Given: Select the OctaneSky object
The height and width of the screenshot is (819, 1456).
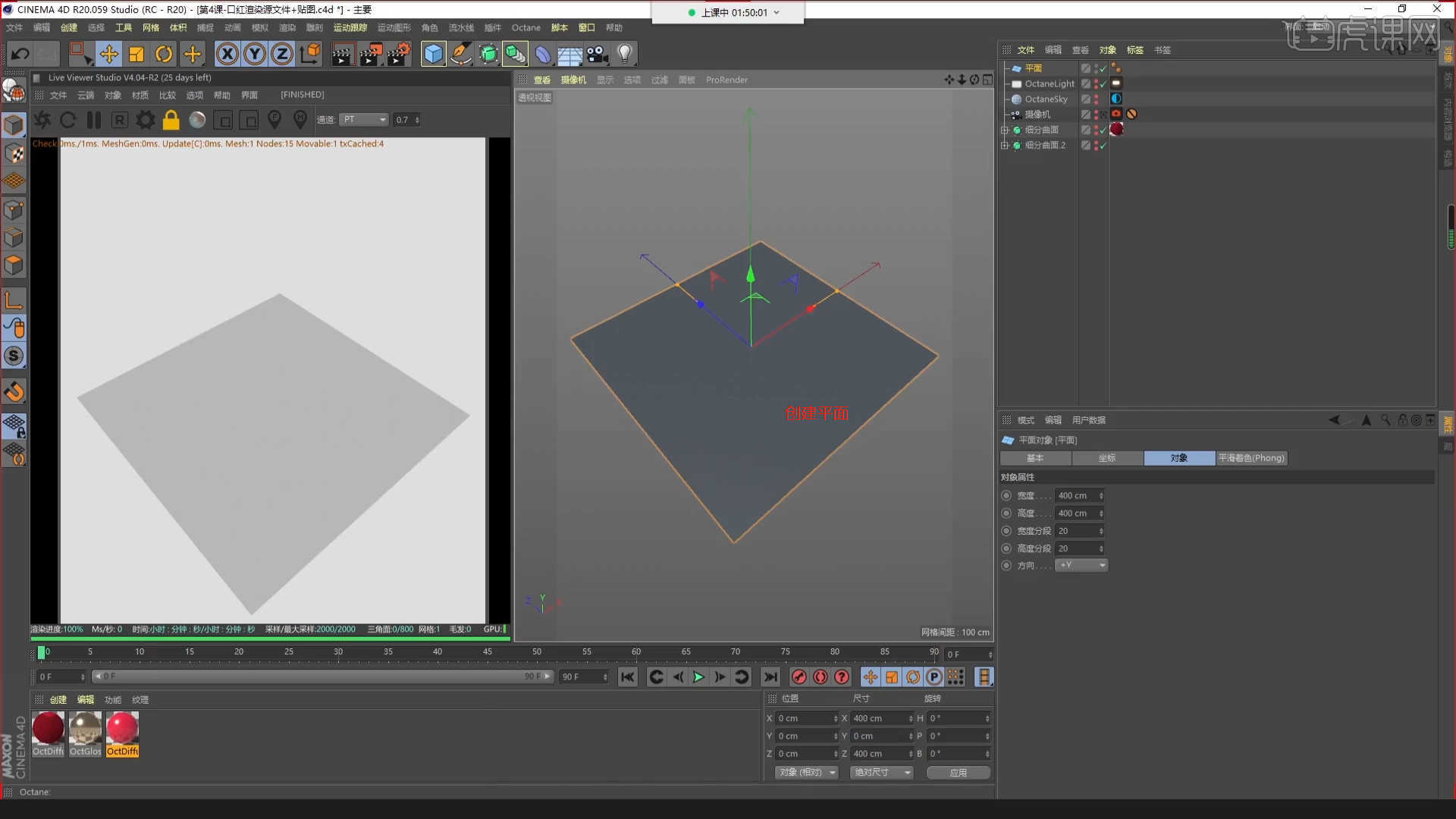Looking at the screenshot, I should coord(1046,99).
